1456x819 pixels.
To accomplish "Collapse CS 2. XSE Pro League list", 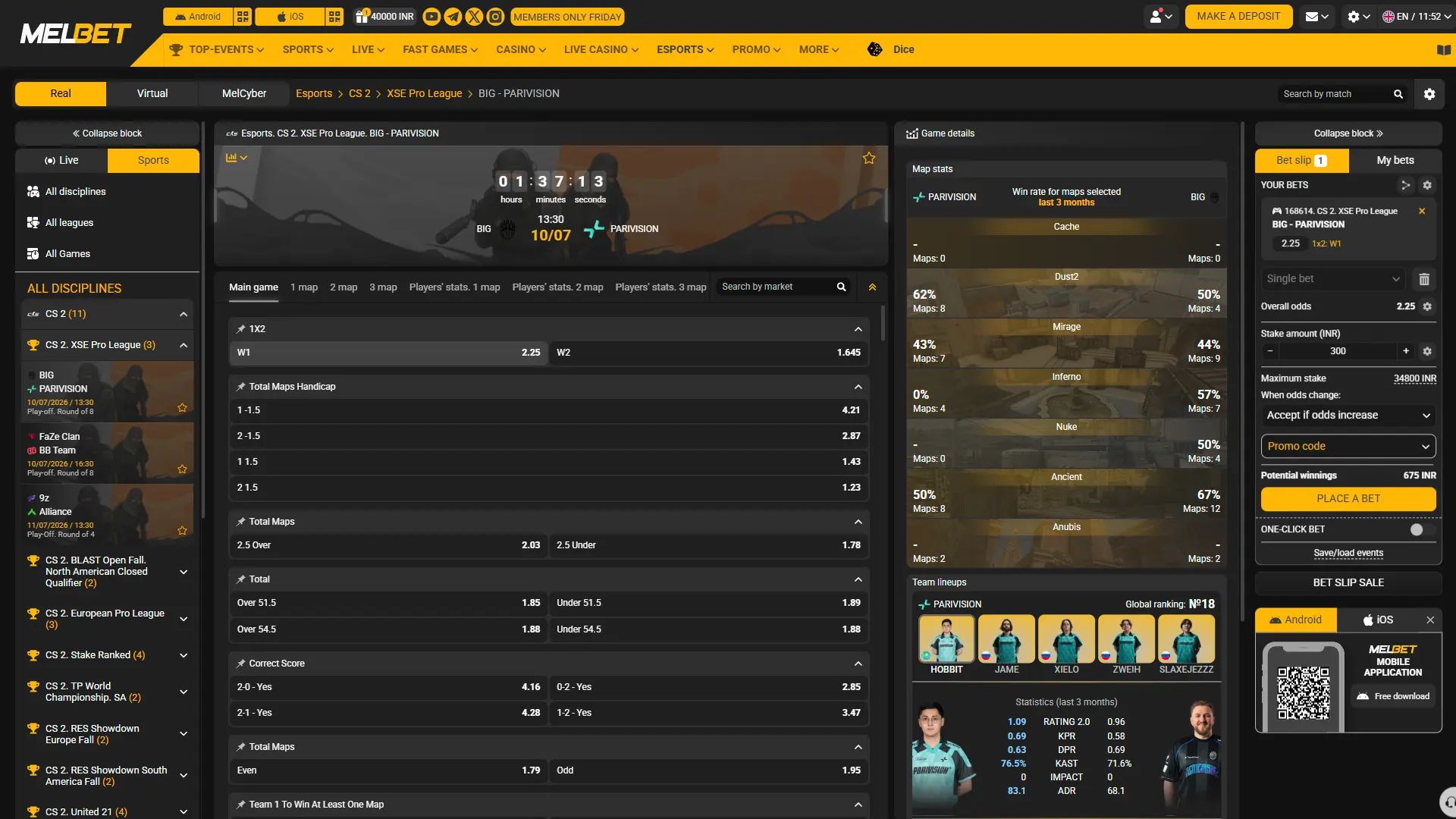I will pyautogui.click(x=184, y=345).
